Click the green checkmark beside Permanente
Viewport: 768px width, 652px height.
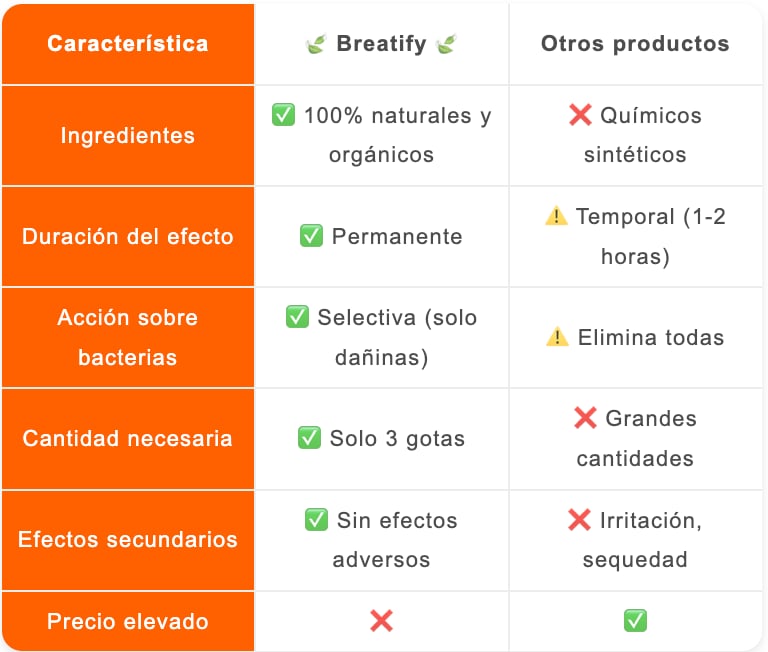pyautogui.click(x=312, y=236)
